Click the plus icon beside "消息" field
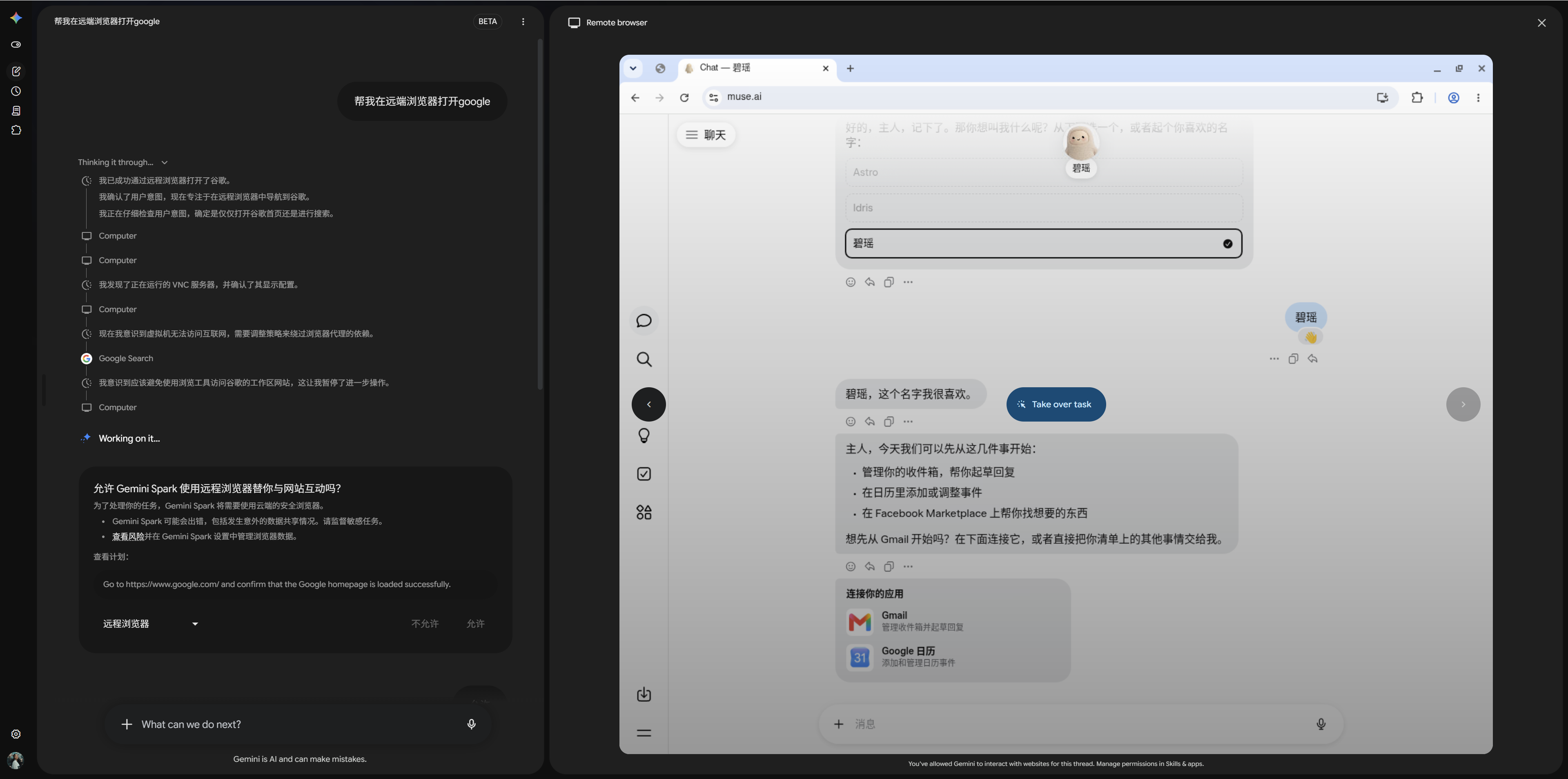The height and width of the screenshot is (779, 1568). (x=838, y=724)
